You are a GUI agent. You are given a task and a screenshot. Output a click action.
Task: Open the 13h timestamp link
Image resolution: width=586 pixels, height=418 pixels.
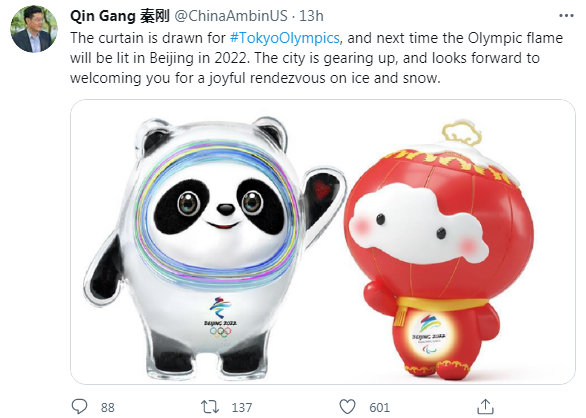click(x=311, y=16)
